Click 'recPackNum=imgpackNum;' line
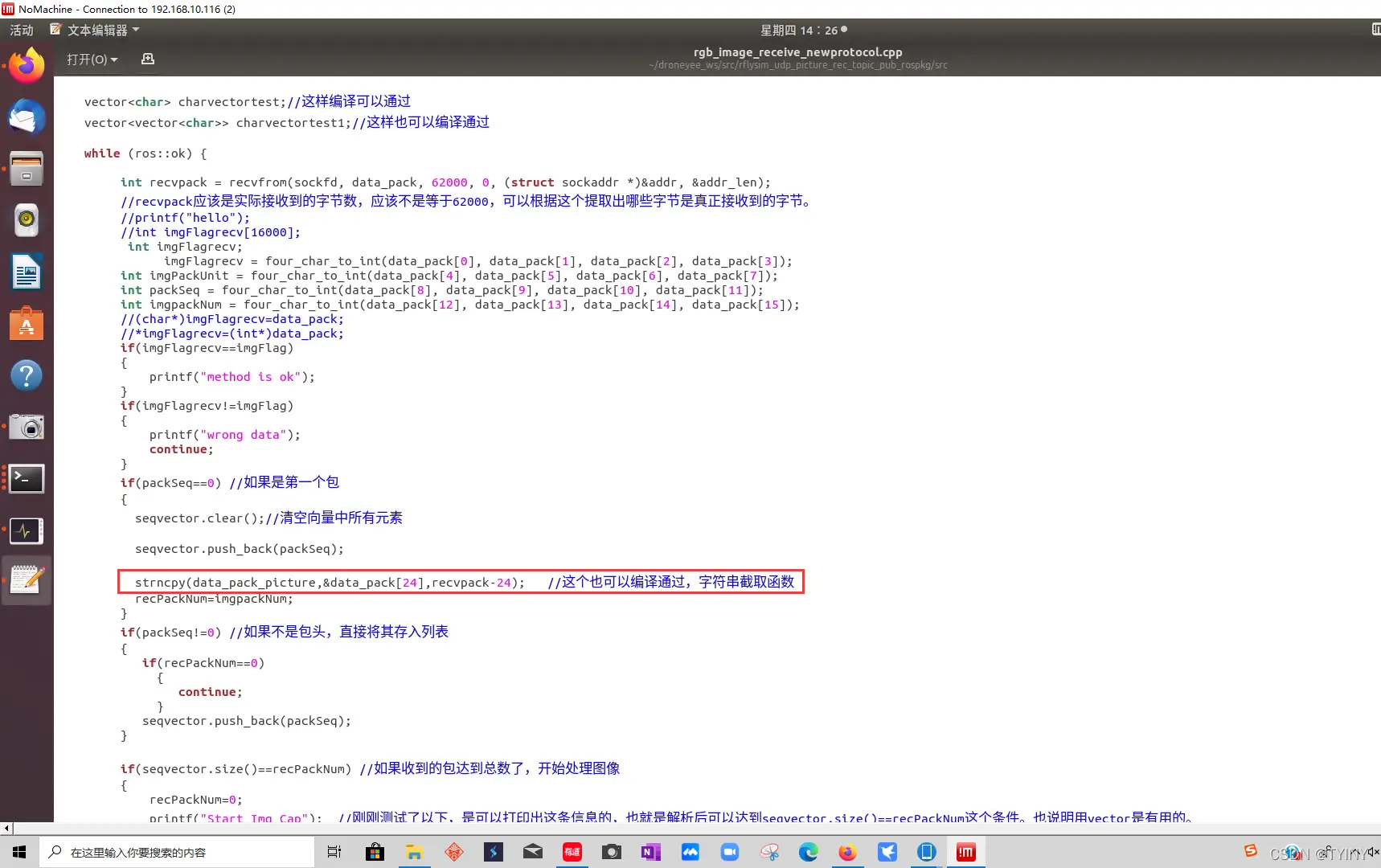This screenshot has height=868, width=1381. point(214,599)
